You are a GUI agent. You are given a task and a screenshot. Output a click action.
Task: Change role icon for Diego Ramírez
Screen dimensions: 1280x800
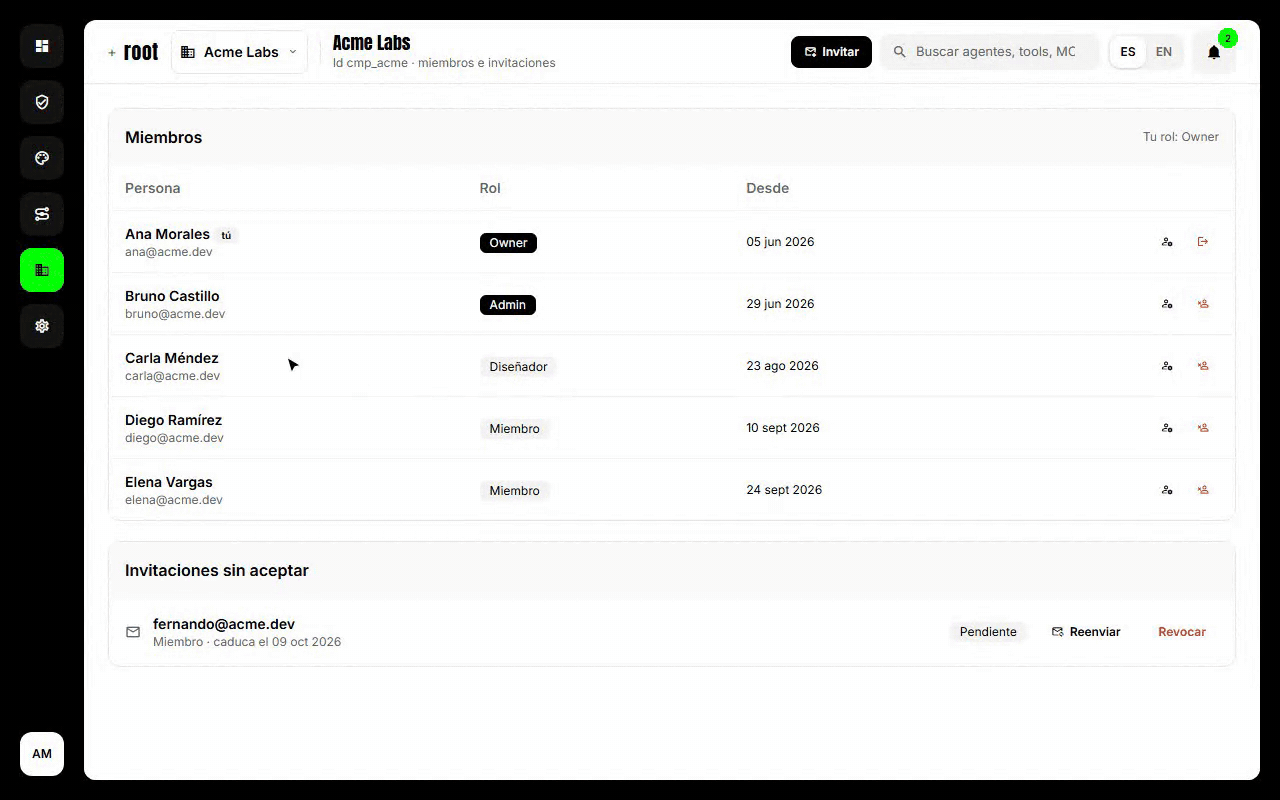(x=1167, y=428)
